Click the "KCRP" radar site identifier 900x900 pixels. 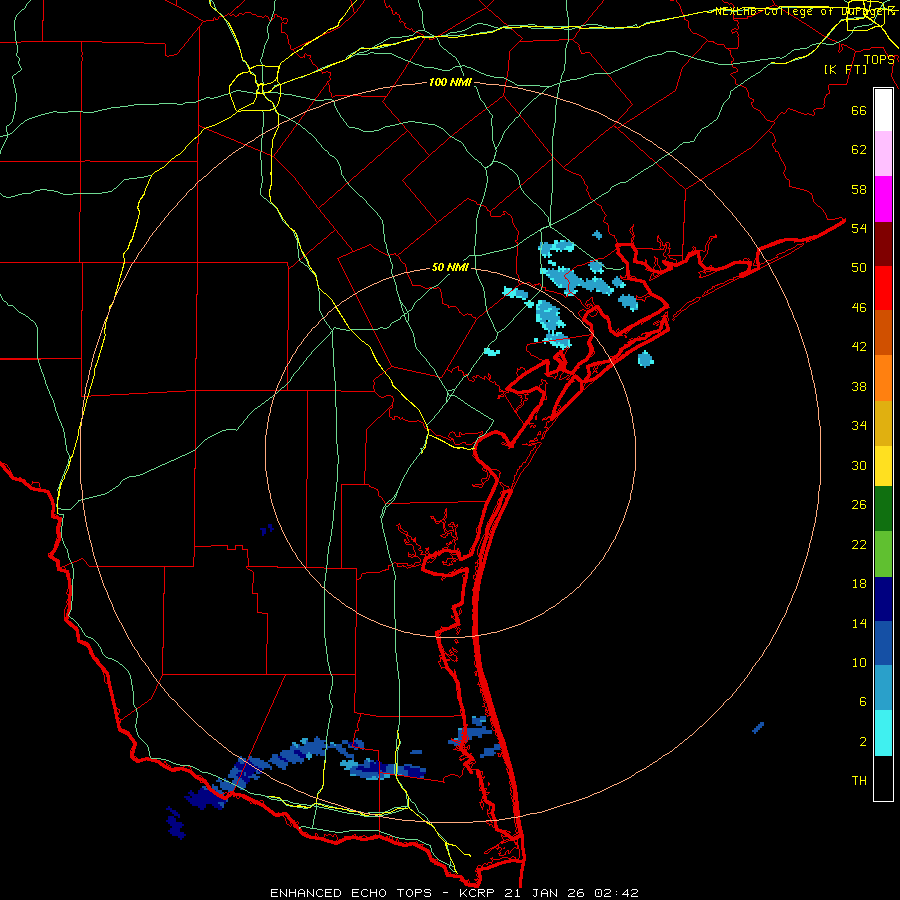[x=478, y=893]
